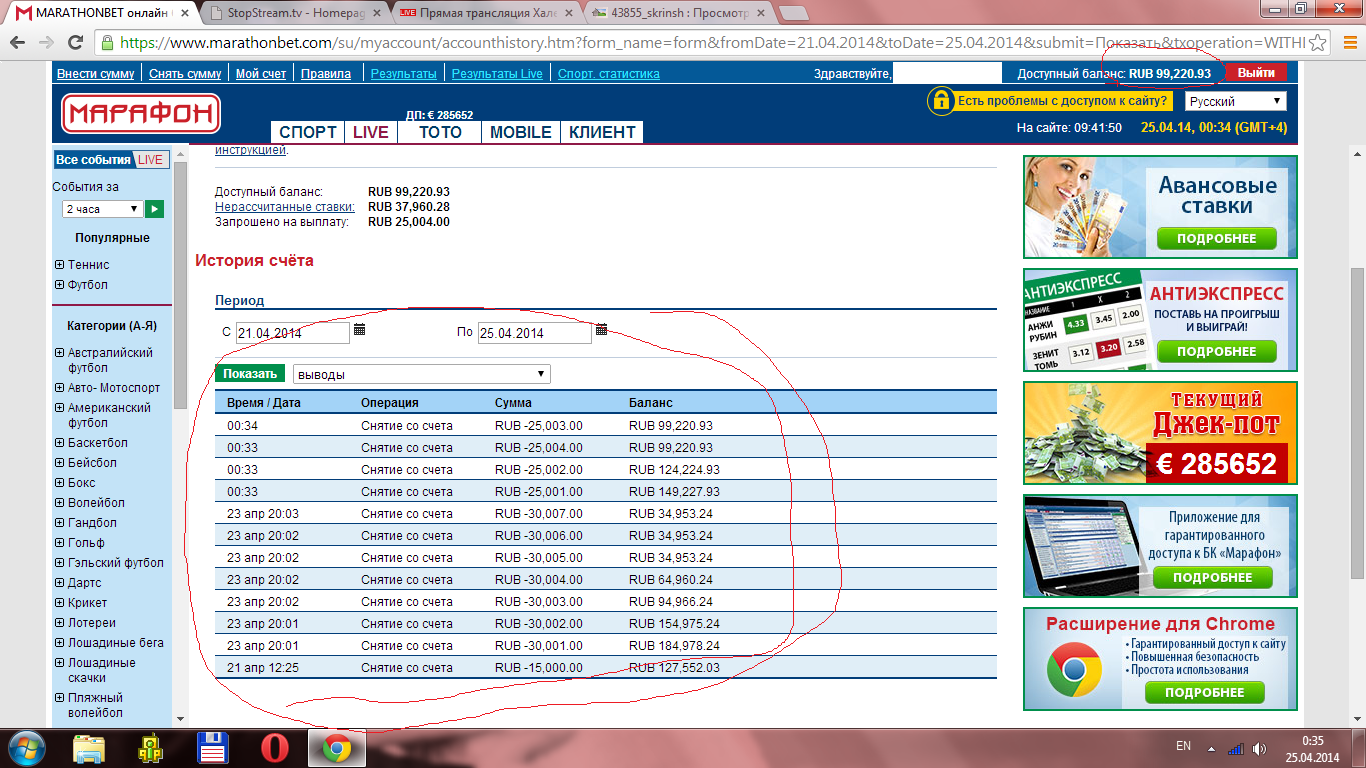Image resolution: width=1366 pixels, height=768 pixels.
Task: Click the green go arrow beside 2 часа
Action: 155,209
